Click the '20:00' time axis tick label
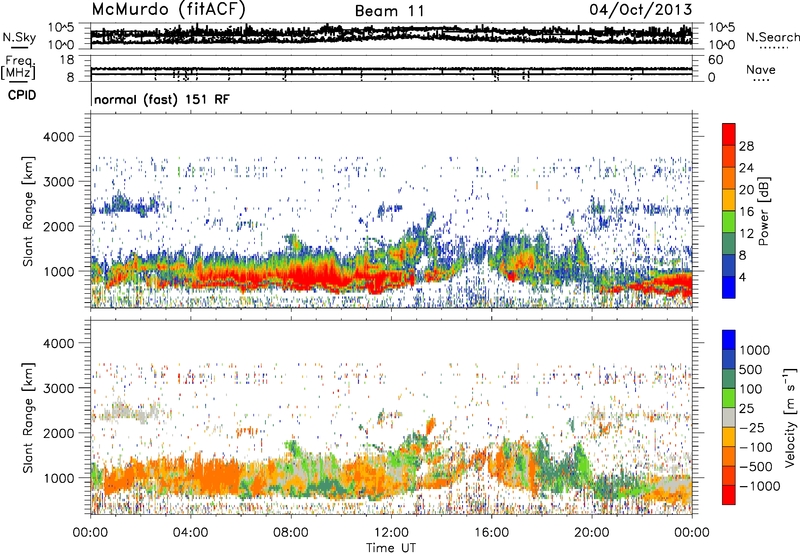This screenshot has height=554, width=800. pyautogui.click(x=591, y=533)
